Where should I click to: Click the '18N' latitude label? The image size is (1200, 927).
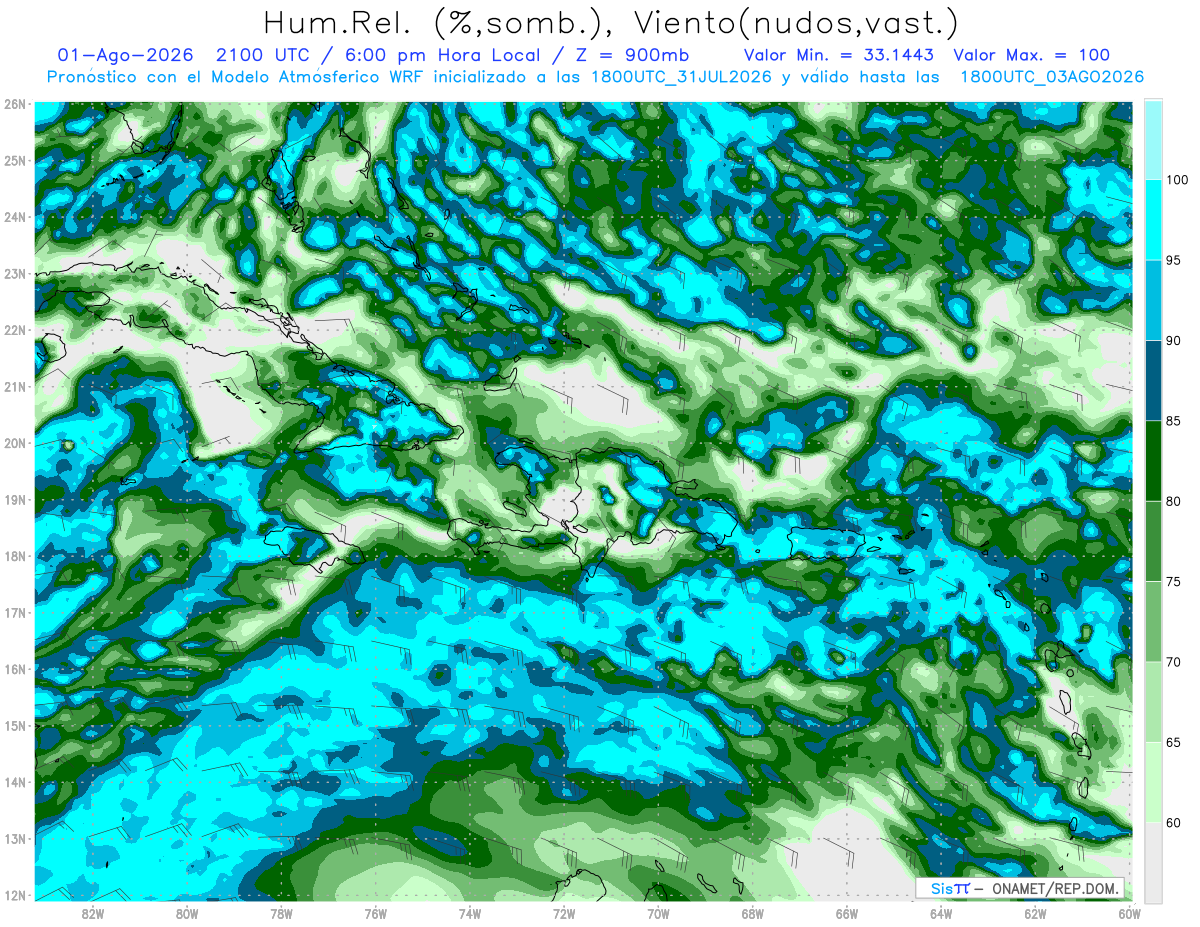pyautogui.click(x=15, y=556)
